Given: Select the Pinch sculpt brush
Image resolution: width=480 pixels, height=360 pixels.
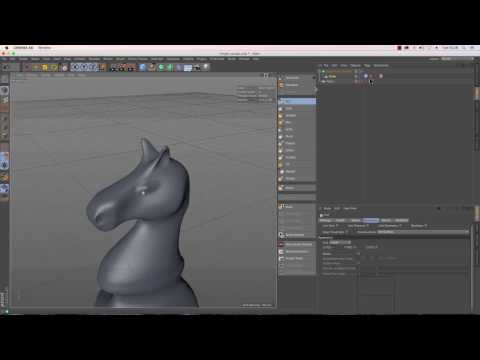Looking at the screenshot, I should 297,136.
